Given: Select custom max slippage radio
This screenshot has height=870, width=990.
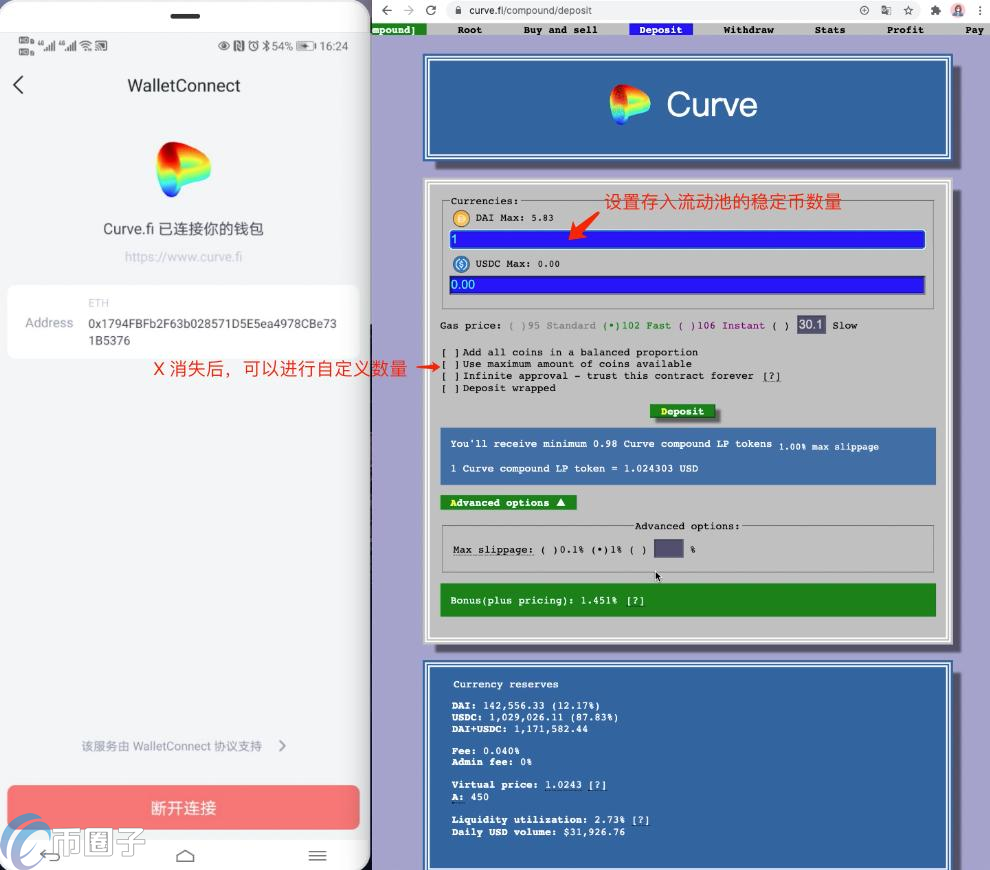Looking at the screenshot, I should tap(638, 550).
